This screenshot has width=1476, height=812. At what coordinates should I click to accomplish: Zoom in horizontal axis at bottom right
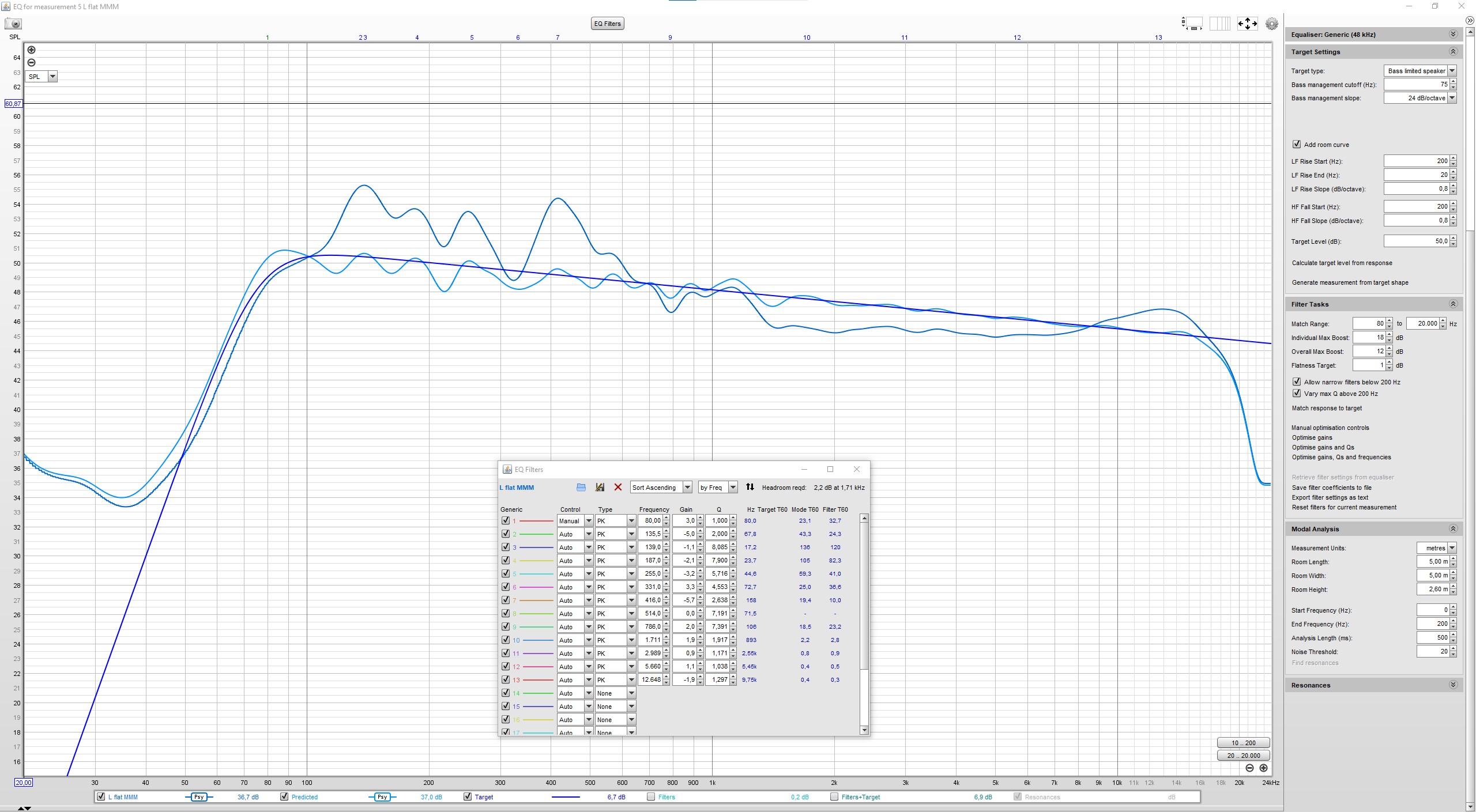pyautogui.click(x=1263, y=768)
